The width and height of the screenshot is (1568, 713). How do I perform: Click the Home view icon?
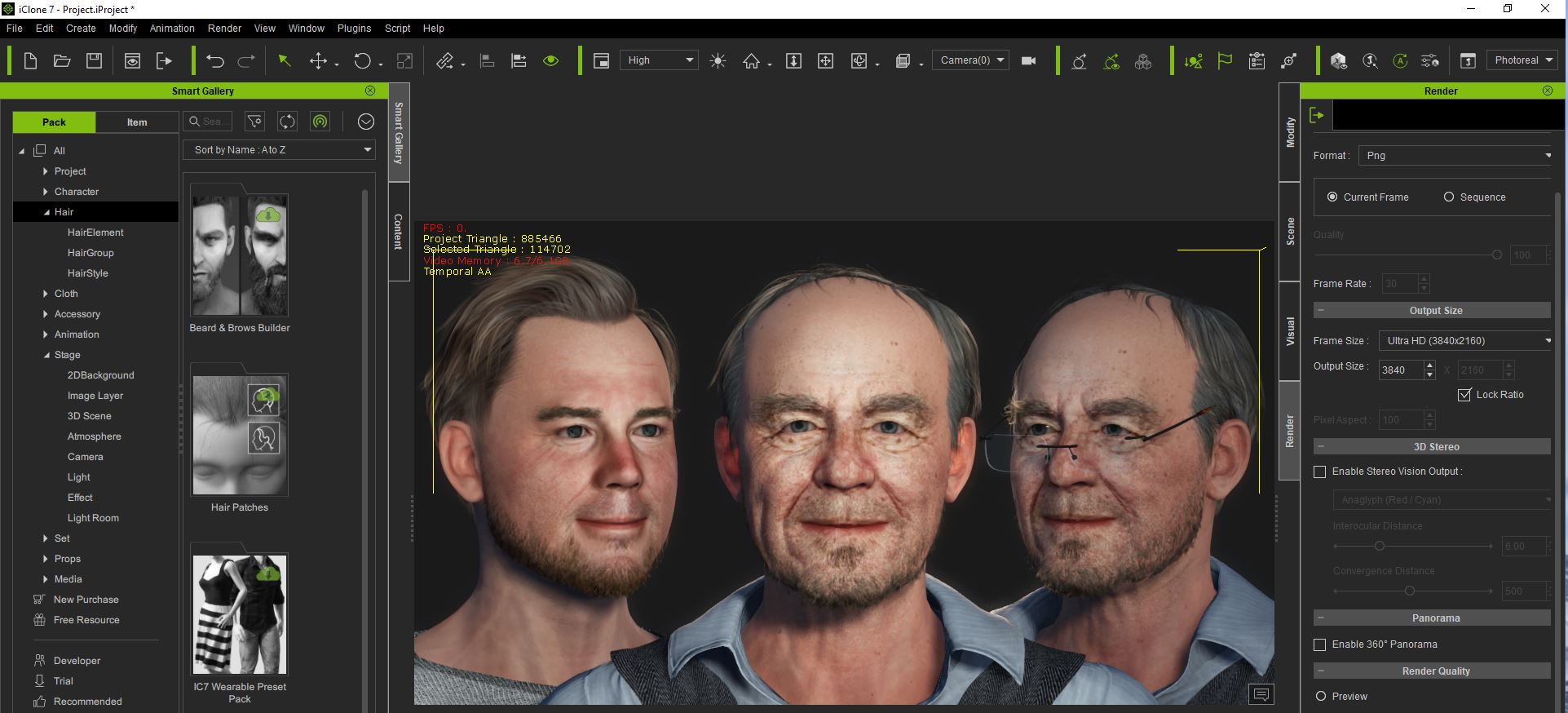tap(751, 60)
